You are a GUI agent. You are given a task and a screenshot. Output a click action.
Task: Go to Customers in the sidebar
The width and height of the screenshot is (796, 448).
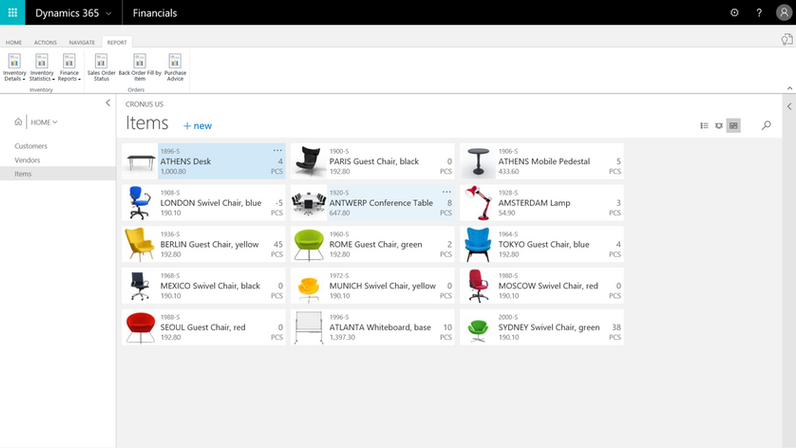tap(30, 146)
